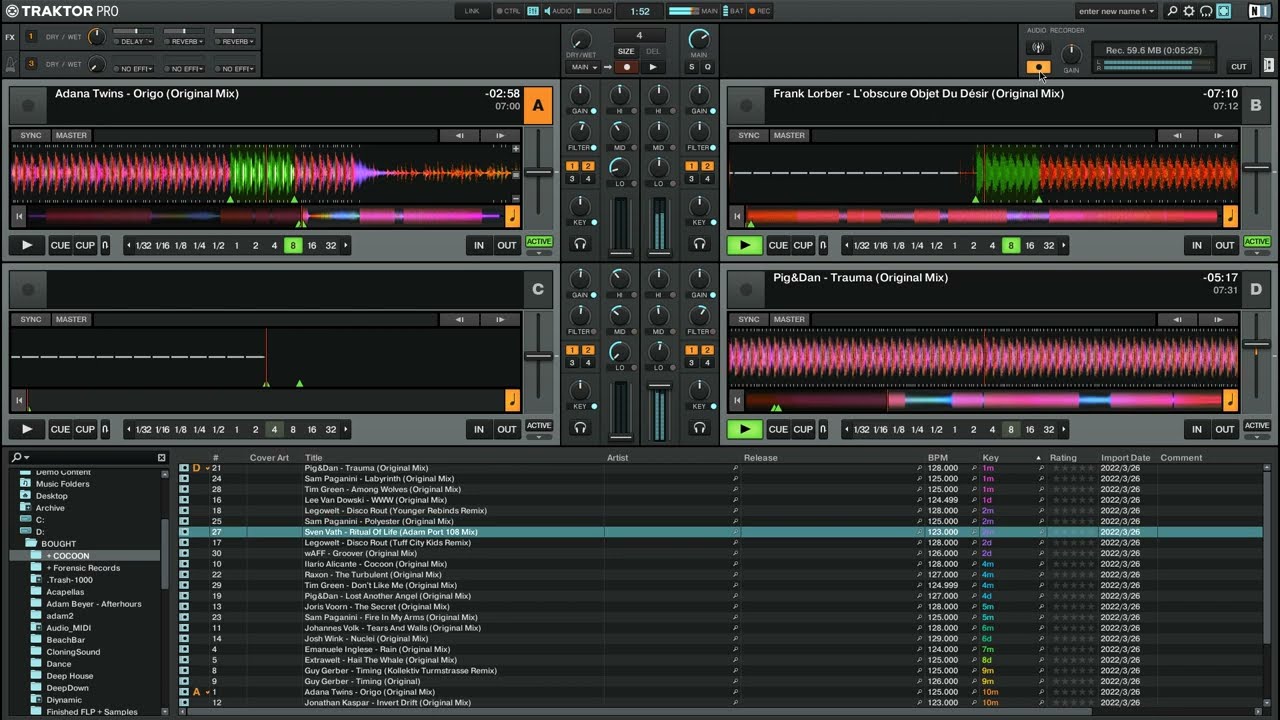Image resolution: width=1280 pixels, height=720 pixels.
Task: Set loop OUT point on Deck D
Action: tap(1225, 429)
